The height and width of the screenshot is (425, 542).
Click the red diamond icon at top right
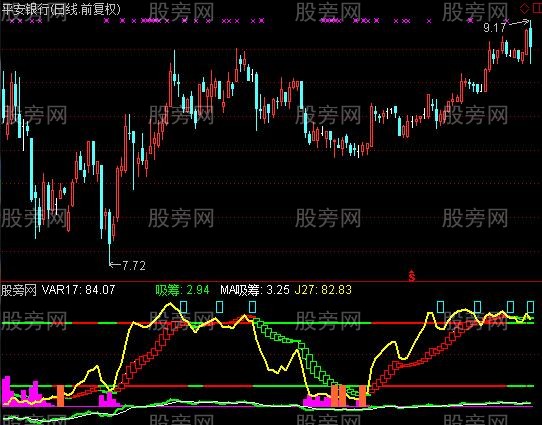[x=524, y=8]
